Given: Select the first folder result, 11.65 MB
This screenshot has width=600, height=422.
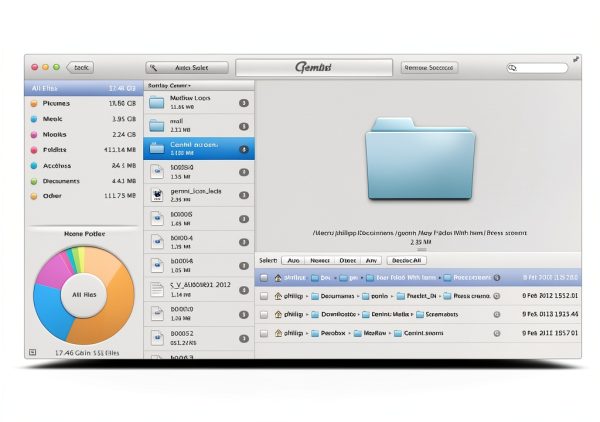Looking at the screenshot, I should pyautogui.click(x=199, y=103).
